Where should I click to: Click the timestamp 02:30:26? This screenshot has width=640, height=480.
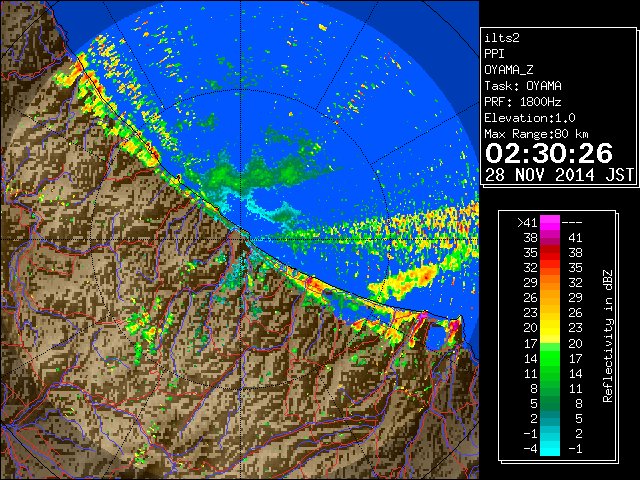549,154
